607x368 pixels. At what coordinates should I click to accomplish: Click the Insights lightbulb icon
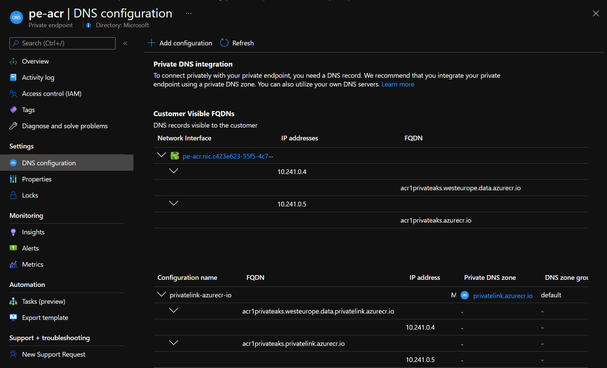click(x=13, y=232)
